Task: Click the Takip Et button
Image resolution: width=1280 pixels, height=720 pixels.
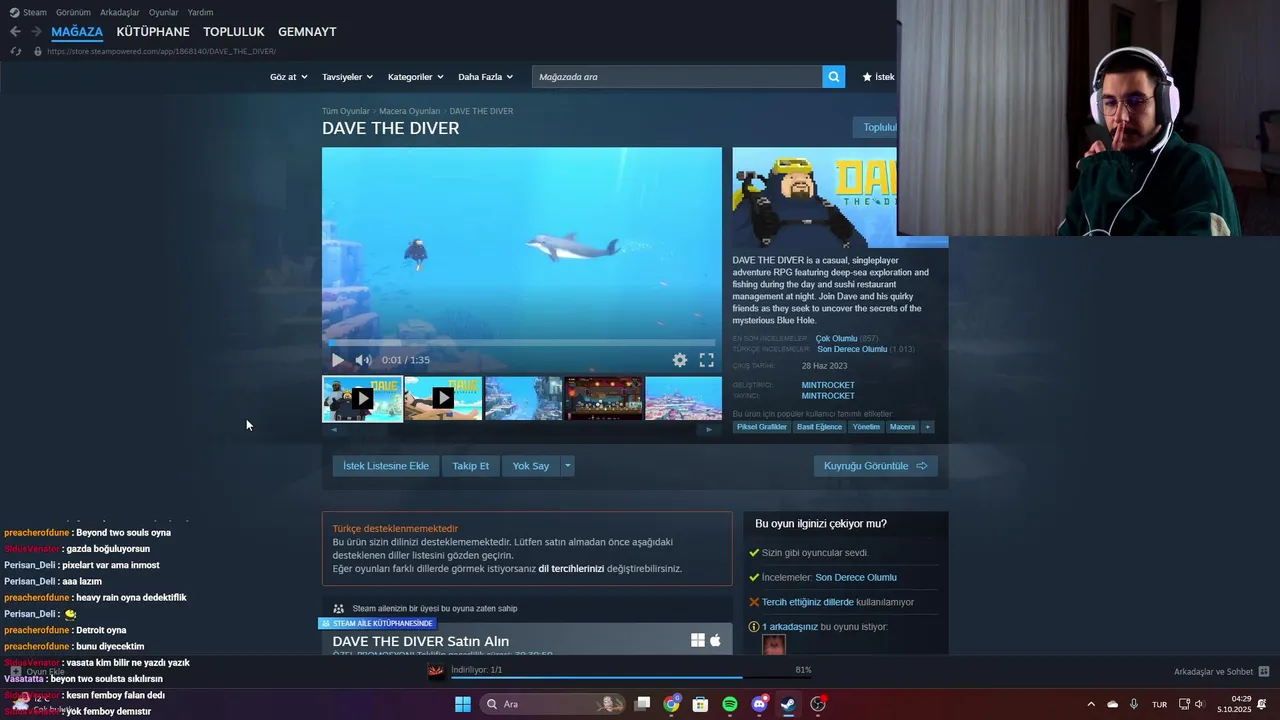Action: coord(471,466)
